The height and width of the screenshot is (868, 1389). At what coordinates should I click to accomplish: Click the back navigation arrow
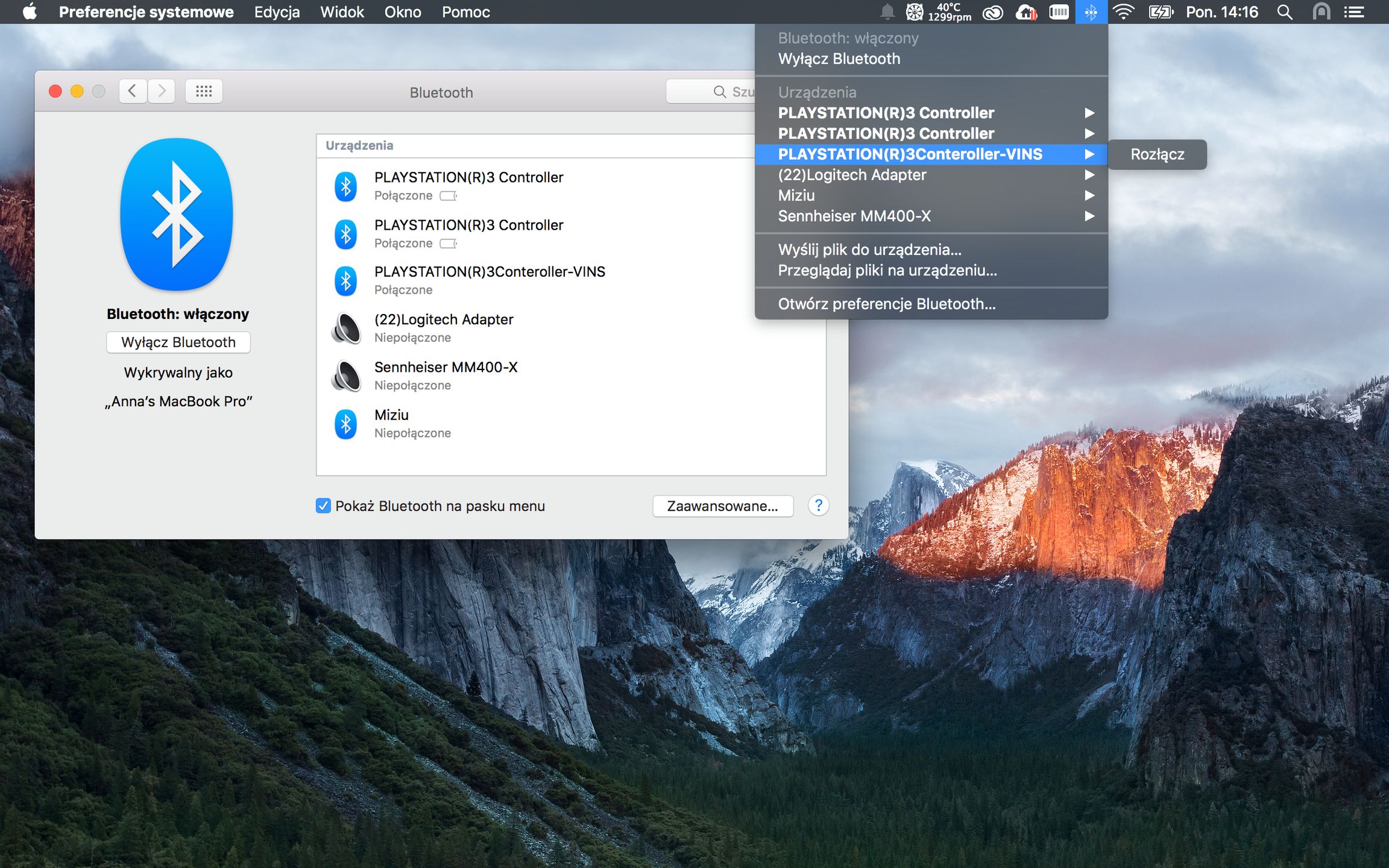click(x=133, y=92)
